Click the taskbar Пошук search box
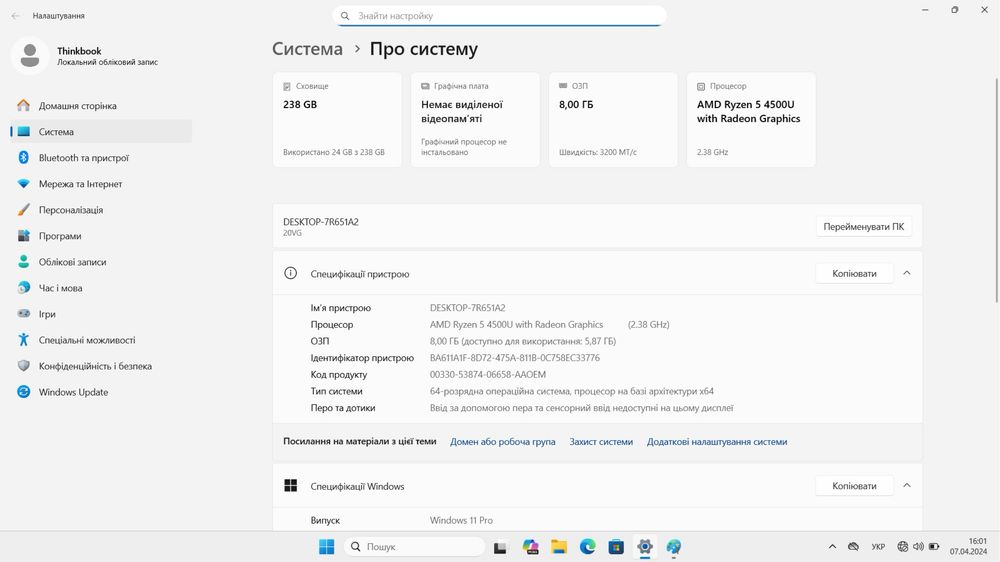Viewport: 1000px width, 562px height. (415, 547)
